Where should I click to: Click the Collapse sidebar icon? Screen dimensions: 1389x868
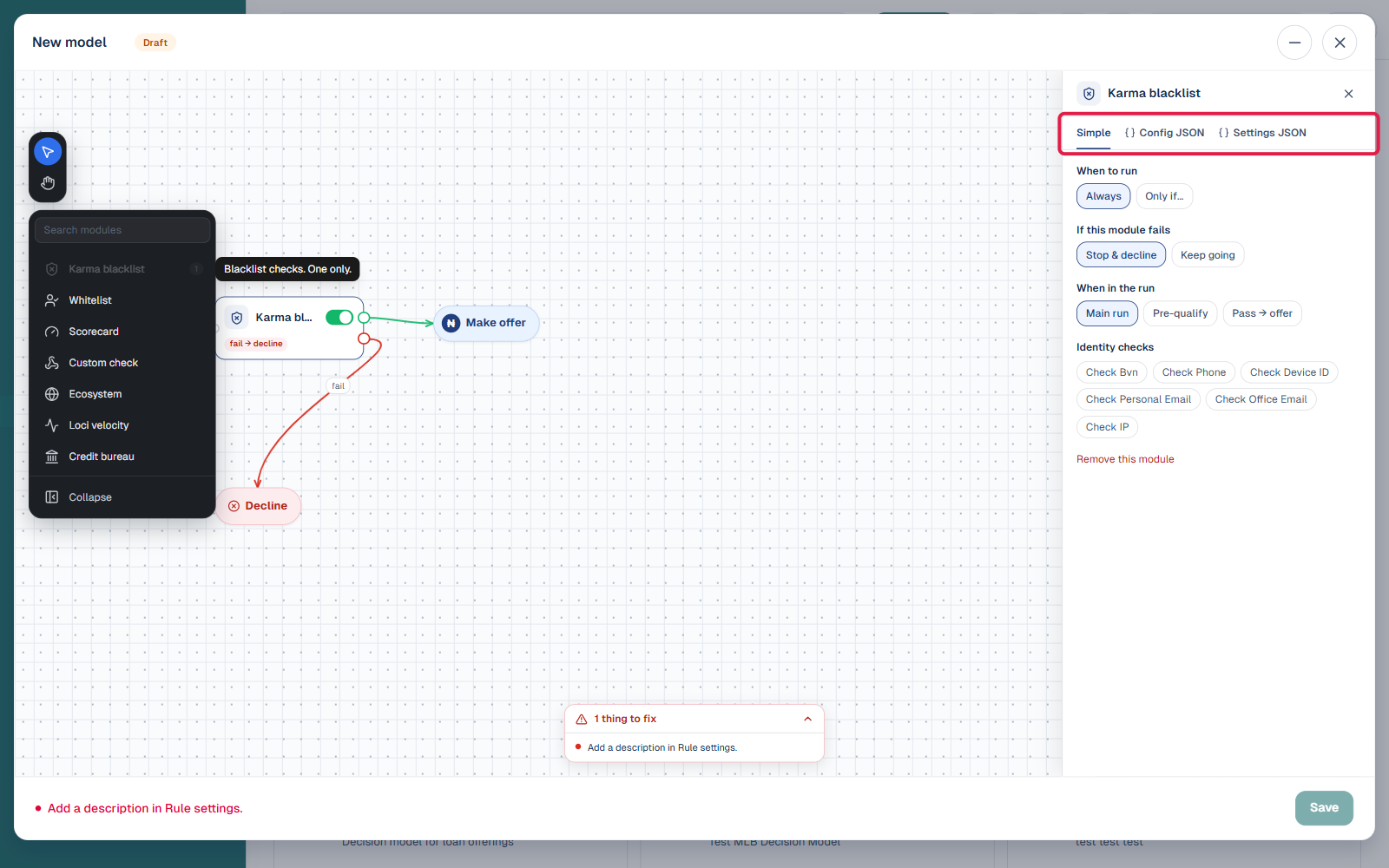(52, 497)
